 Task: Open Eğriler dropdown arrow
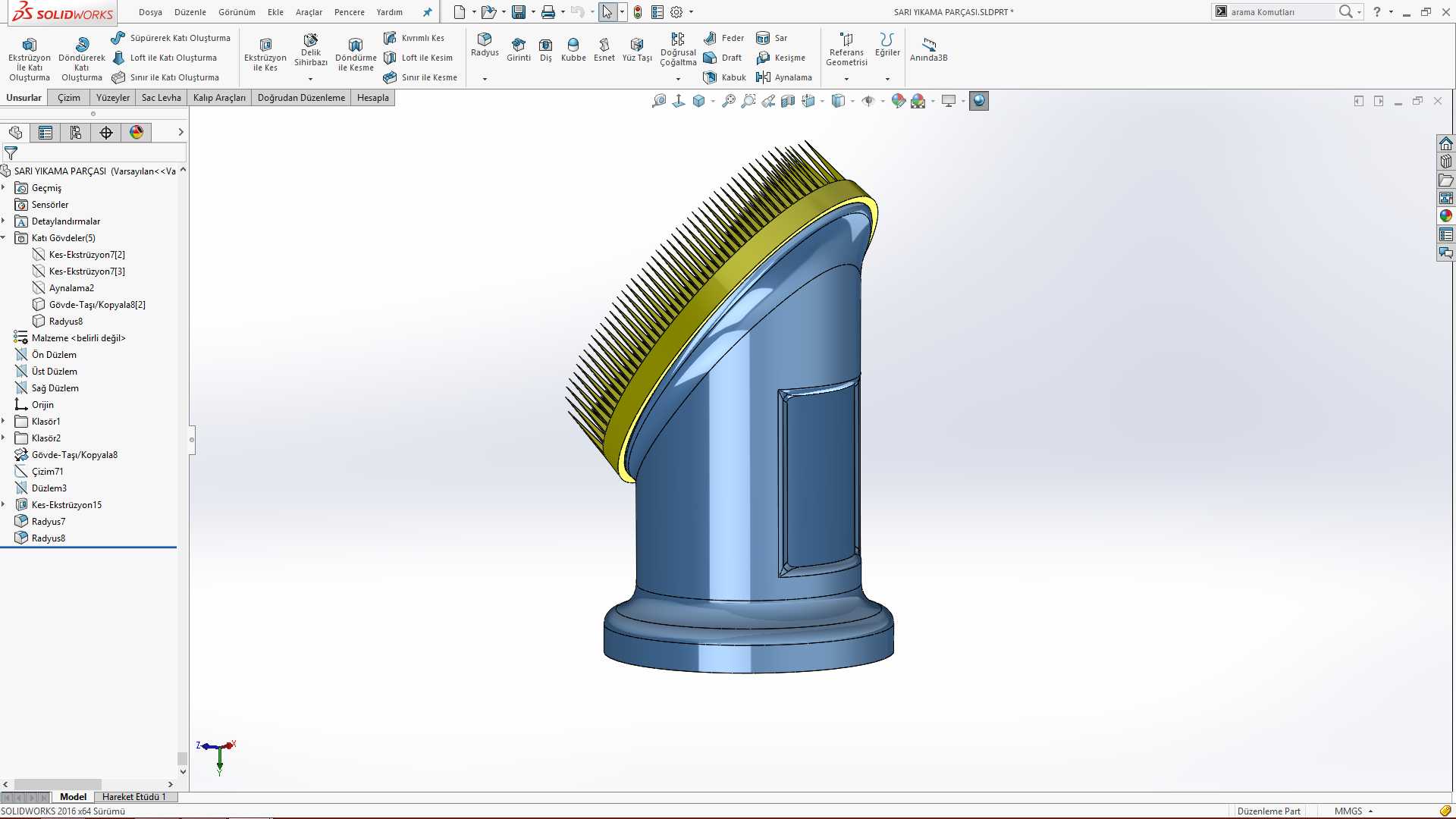coord(887,79)
